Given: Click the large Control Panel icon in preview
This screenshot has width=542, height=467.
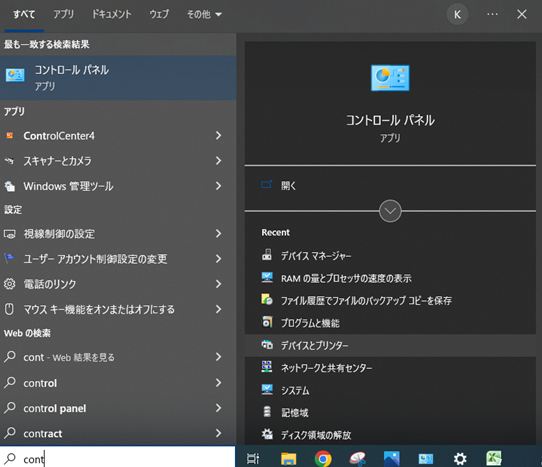Looking at the screenshot, I should [x=390, y=78].
